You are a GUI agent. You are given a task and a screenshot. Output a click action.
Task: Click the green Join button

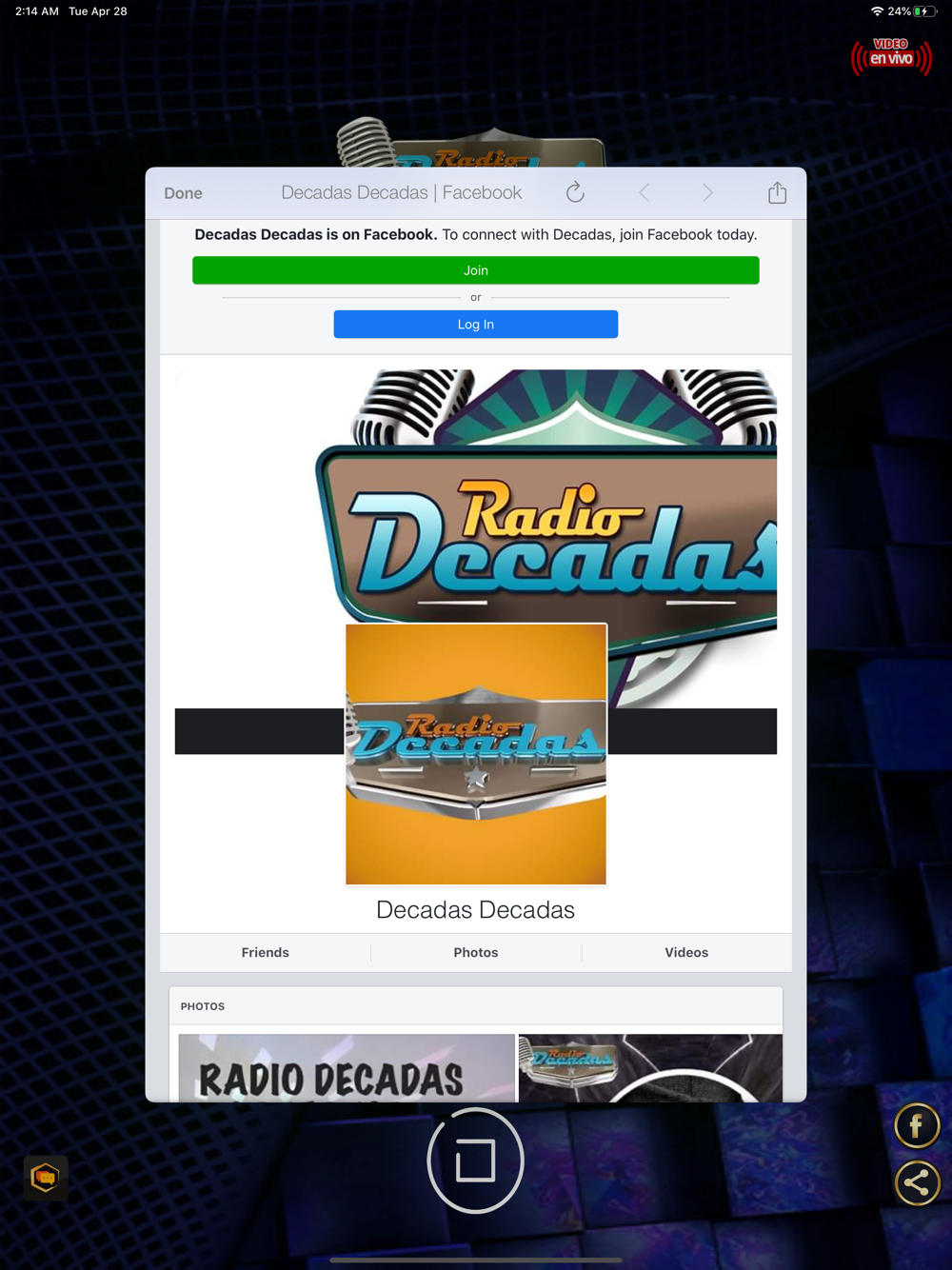click(x=476, y=270)
